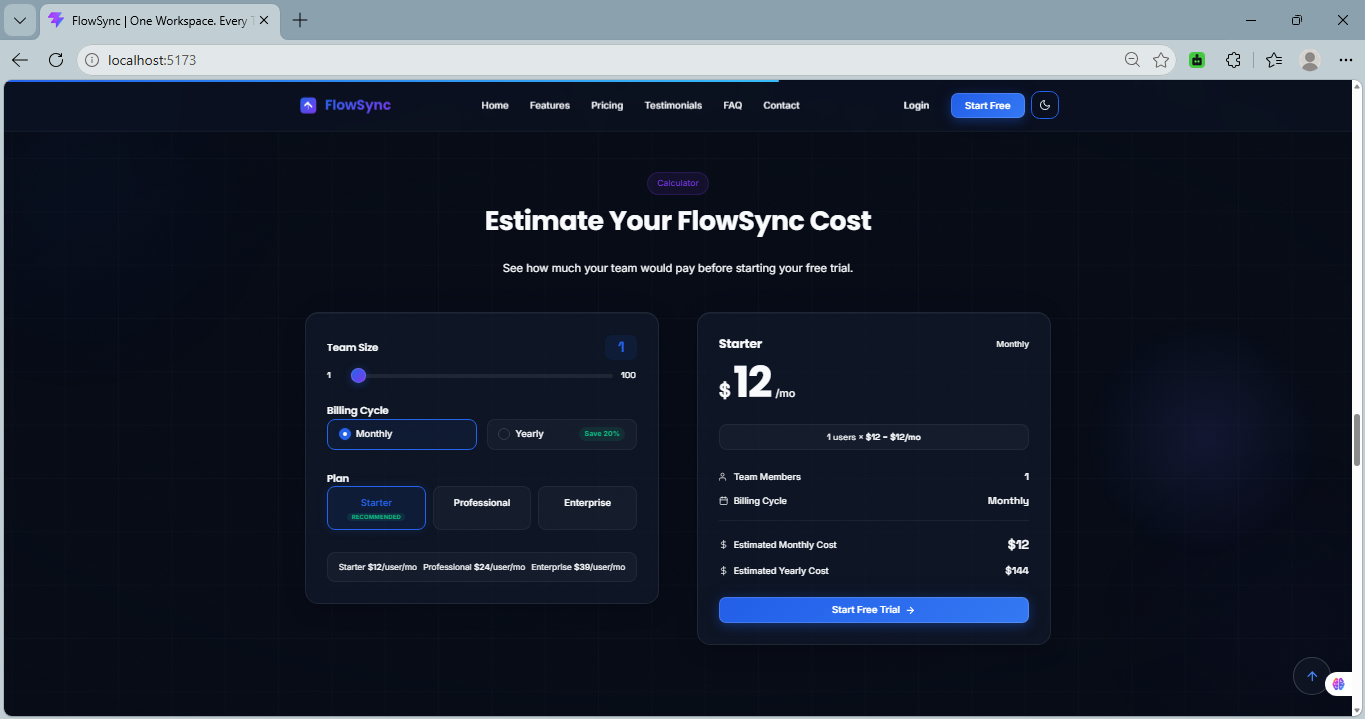Open the browser zoom magnifier icon
The height and width of the screenshot is (719, 1365).
[1132, 60]
